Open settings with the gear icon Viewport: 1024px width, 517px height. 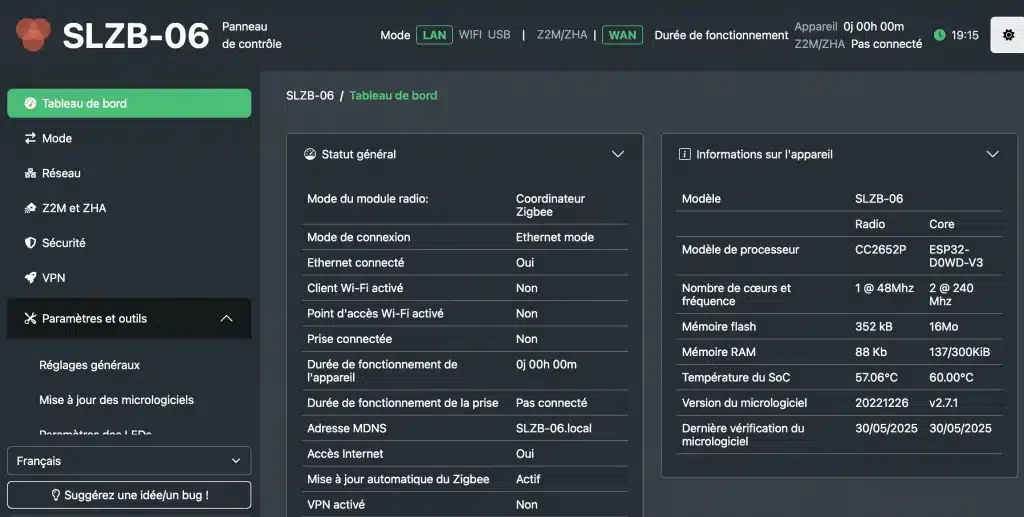pos(1007,35)
